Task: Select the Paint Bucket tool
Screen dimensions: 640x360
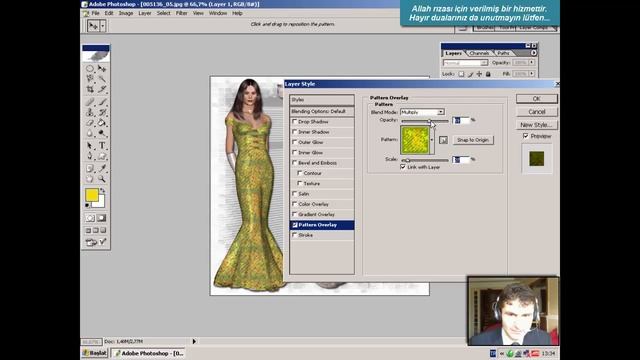Action: [102, 122]
